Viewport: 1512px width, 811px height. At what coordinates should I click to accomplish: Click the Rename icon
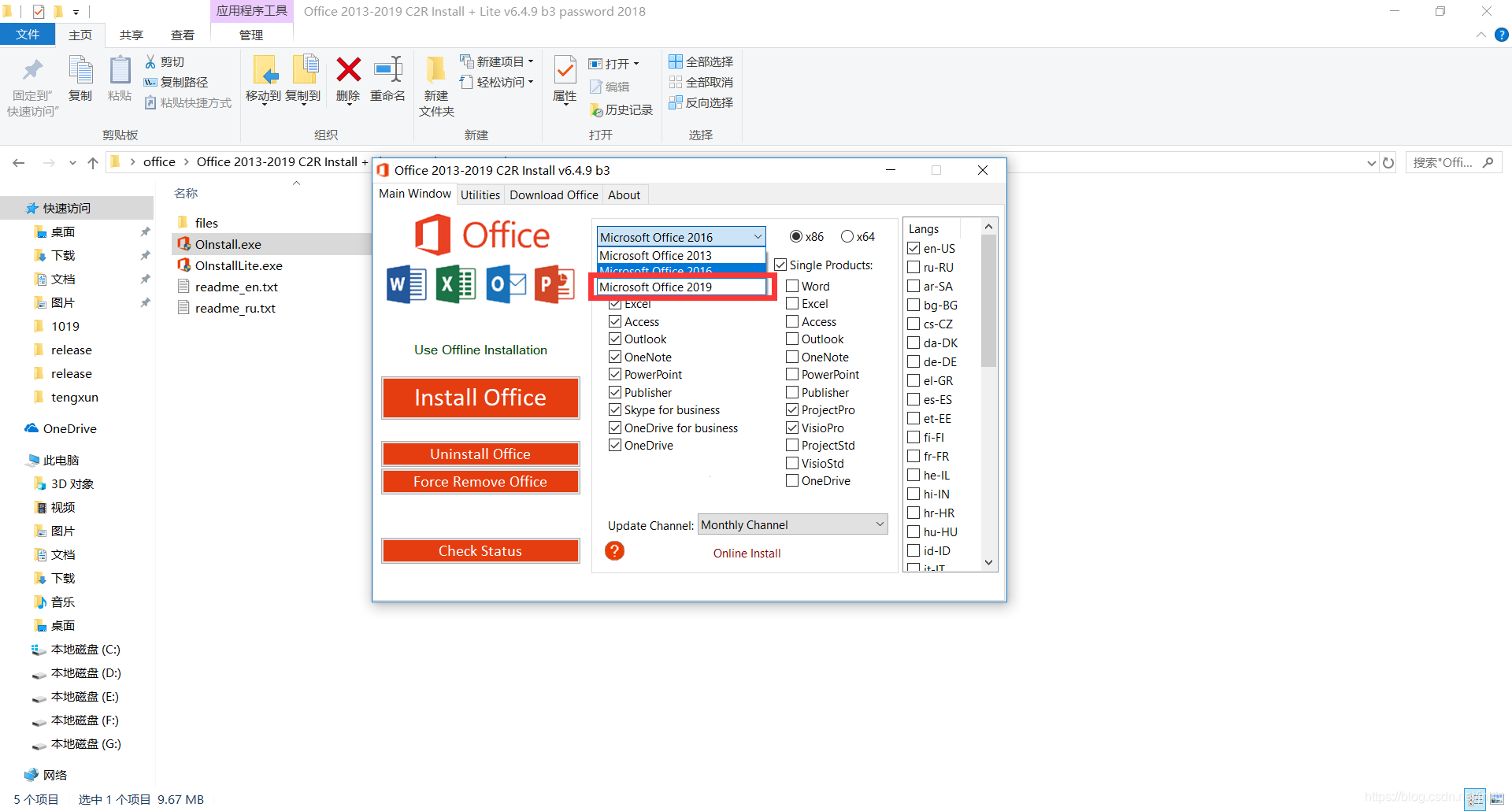388,69
